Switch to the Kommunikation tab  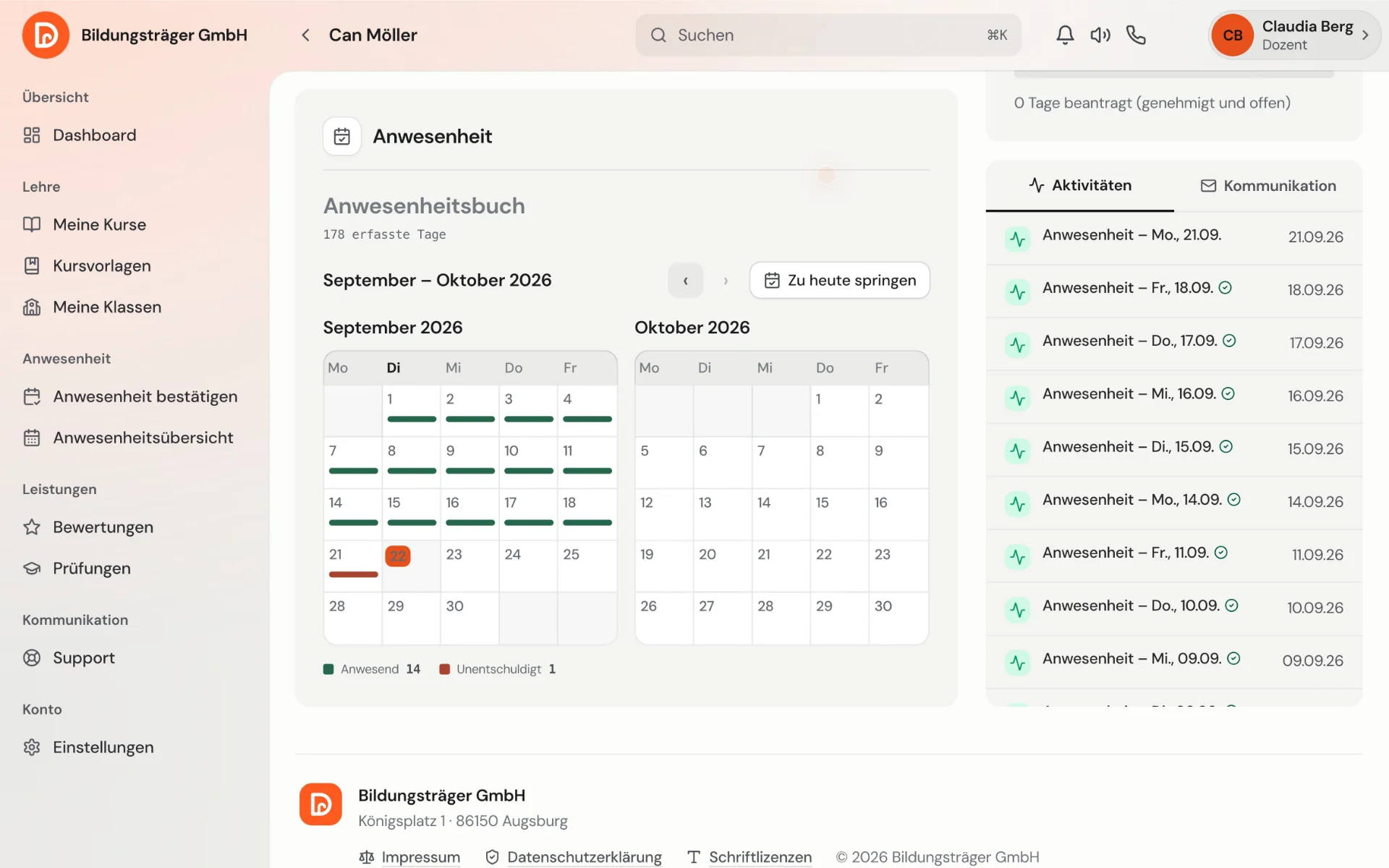coord(1268,186)
